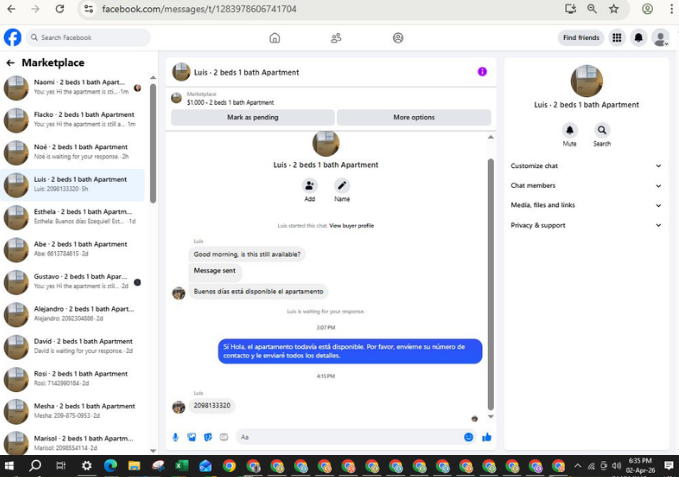
Task: Open the Alejandro conversation
Action: click(x=73, y=315)
